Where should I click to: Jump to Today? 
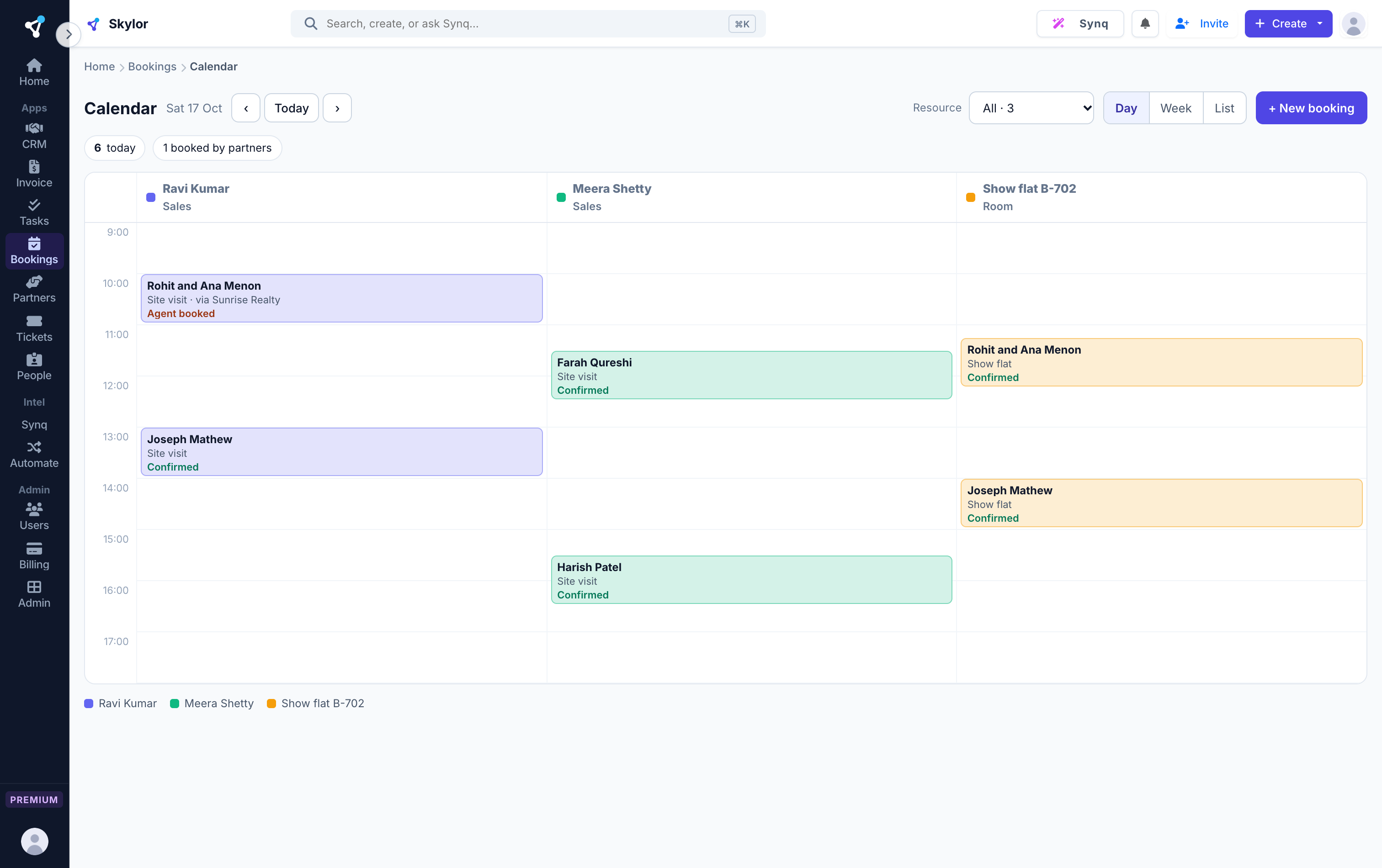pyautogui.click(x=291, y=108)
